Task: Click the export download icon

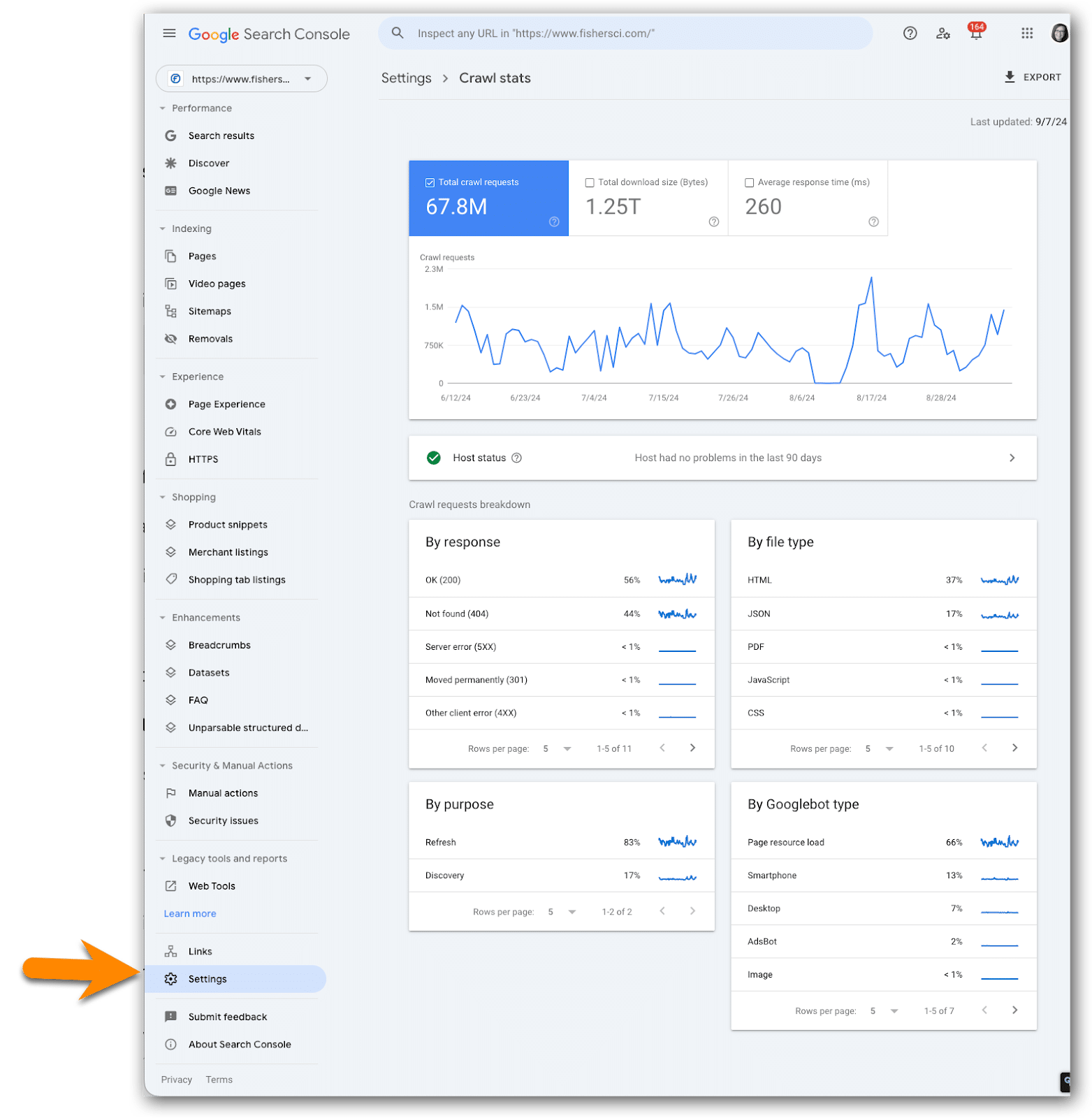Action: pos(1010,78)
